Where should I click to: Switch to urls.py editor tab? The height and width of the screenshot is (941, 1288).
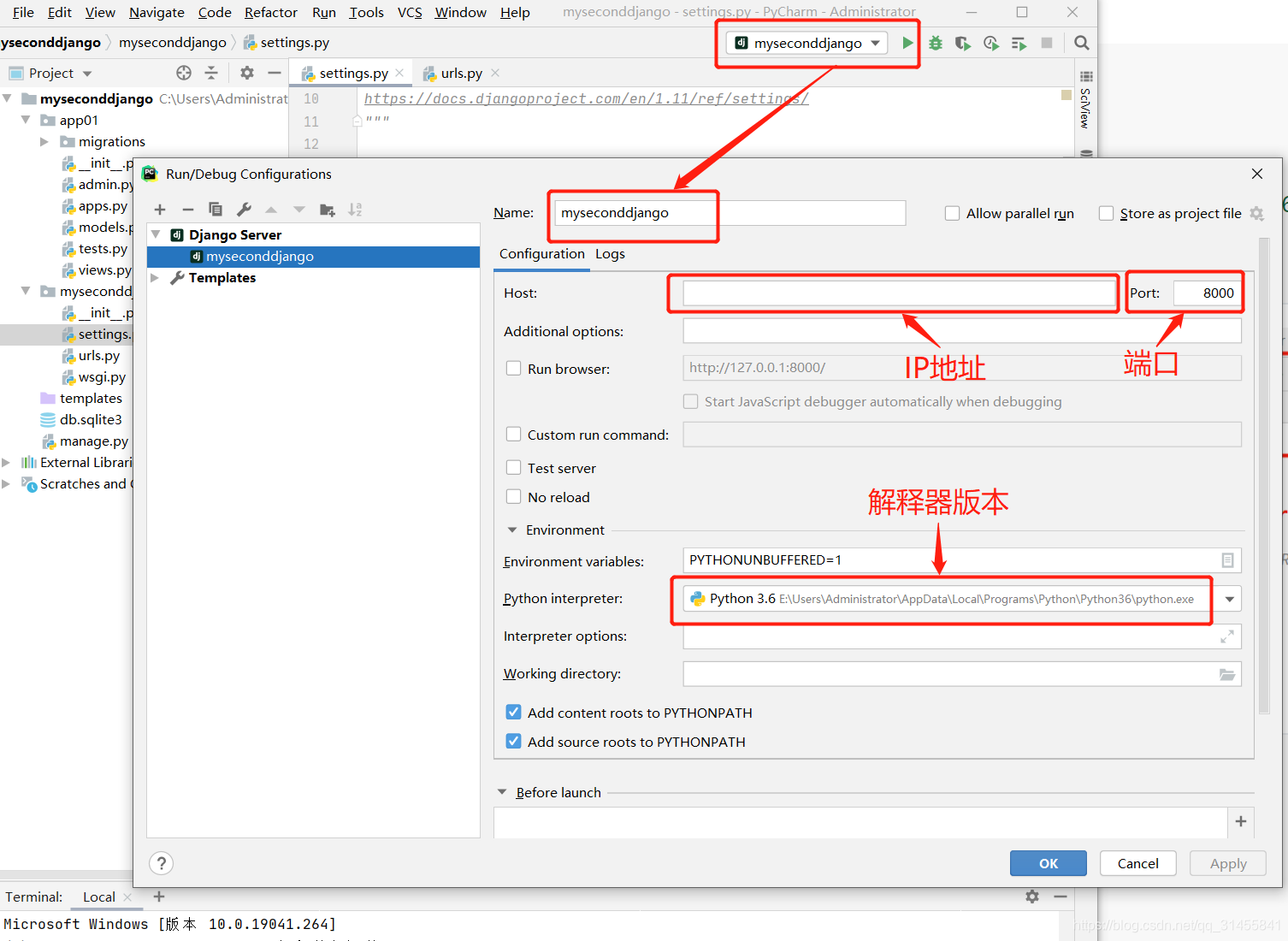click(462, 74)
